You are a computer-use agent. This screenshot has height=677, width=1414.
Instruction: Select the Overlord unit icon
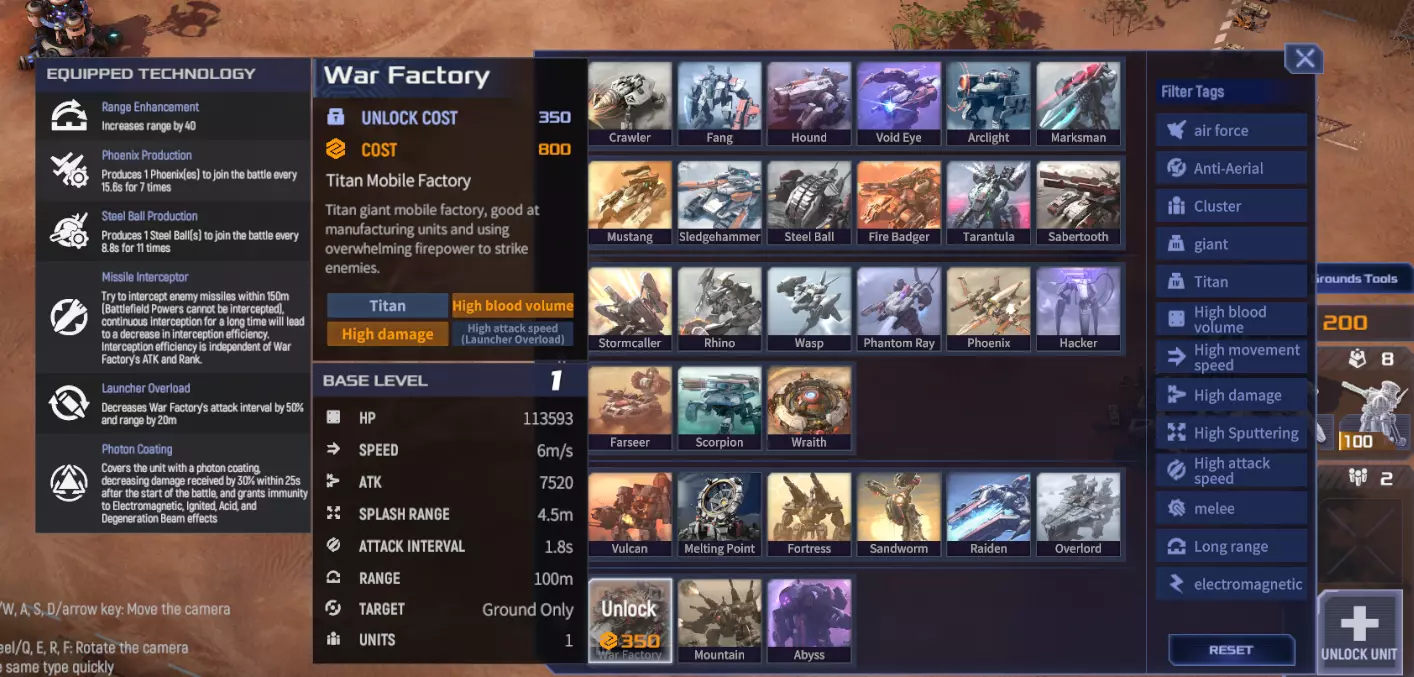point(1078,515)
